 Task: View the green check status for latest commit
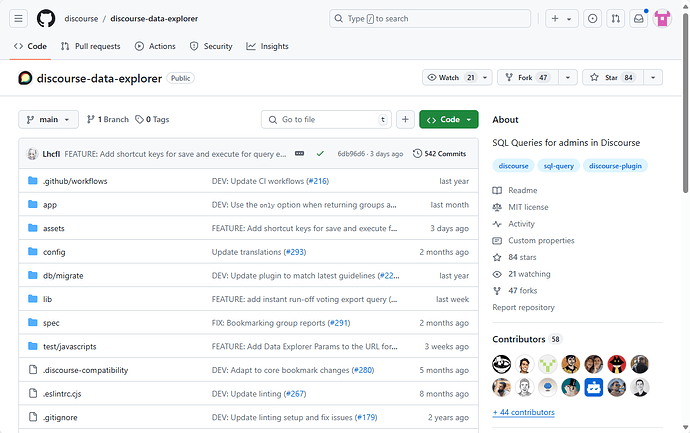click(x=320, y=154)
